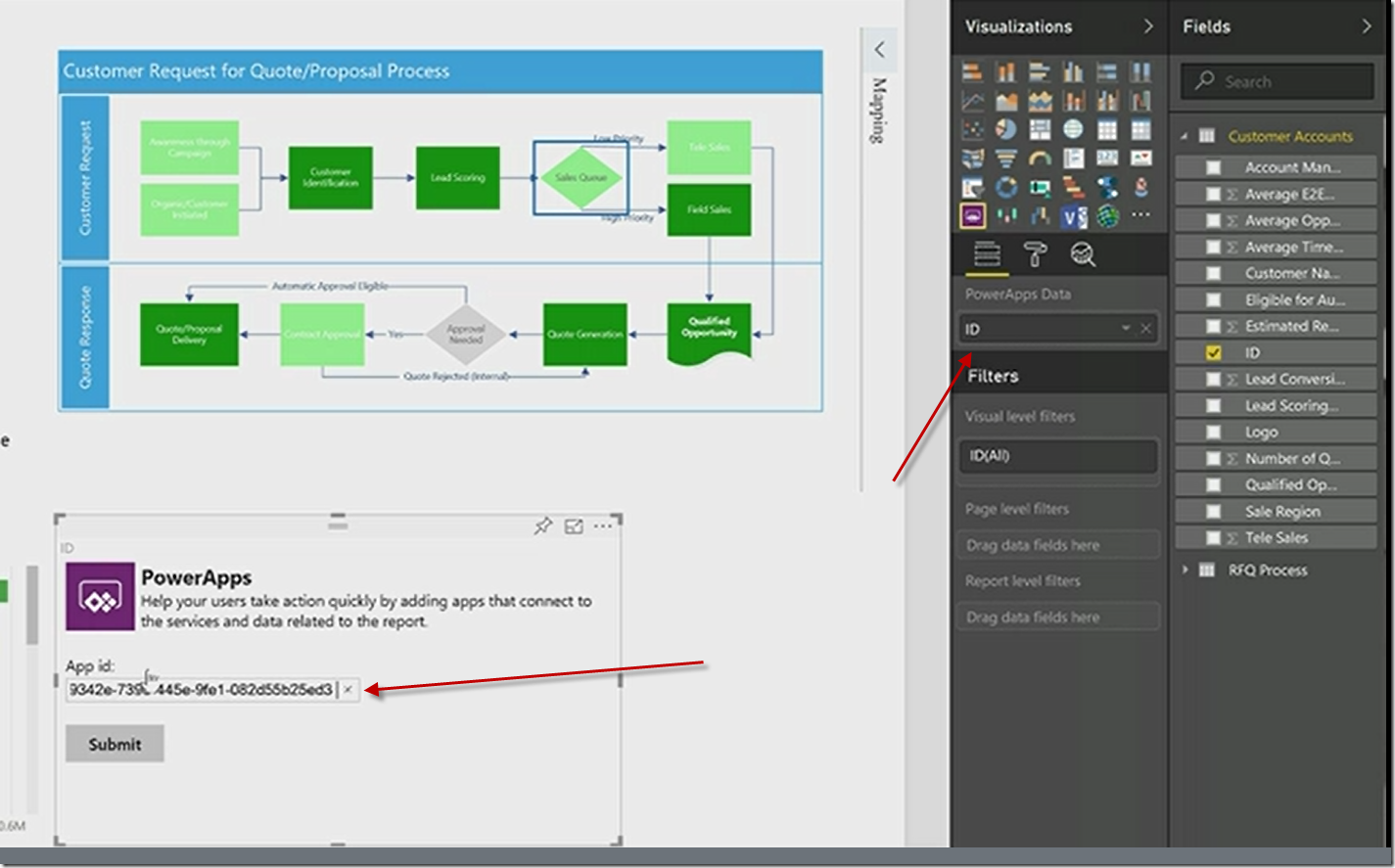The width and height of the screenshot is (1395, 868).
Task: Pin the PowerApps visual to a dashboard
Action: pyautogui.click(x=543, y=526)
